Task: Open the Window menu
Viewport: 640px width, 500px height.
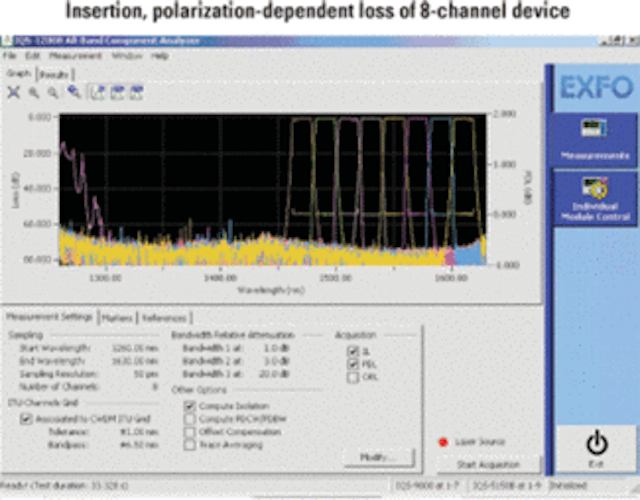Action: tap(127, 56)
